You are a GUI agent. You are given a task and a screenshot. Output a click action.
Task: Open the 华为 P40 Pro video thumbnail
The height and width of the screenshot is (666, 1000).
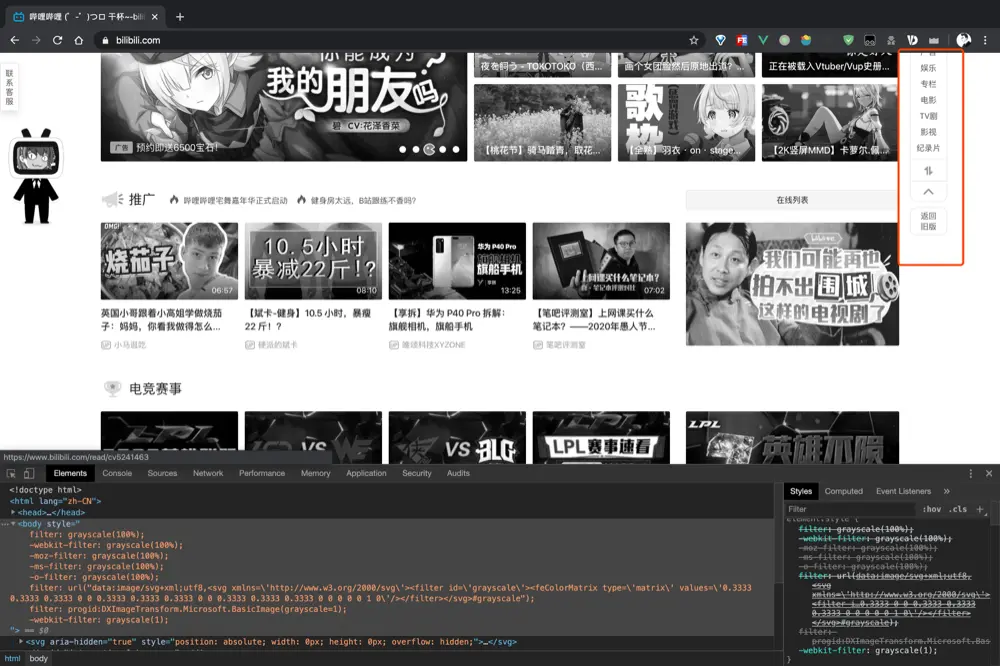coord(457,261)
